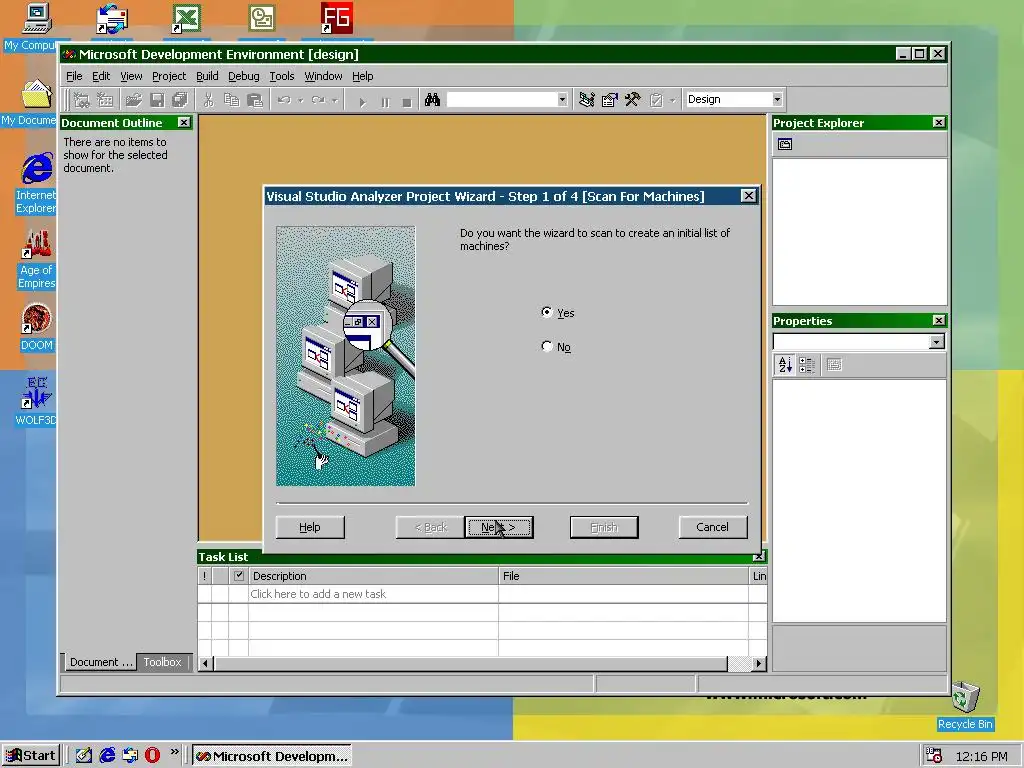Image resolution: width=1024 pixels, height=768 pixels.
Task: Expand the Redo history dropdown arrow
Action: point(334,101)
